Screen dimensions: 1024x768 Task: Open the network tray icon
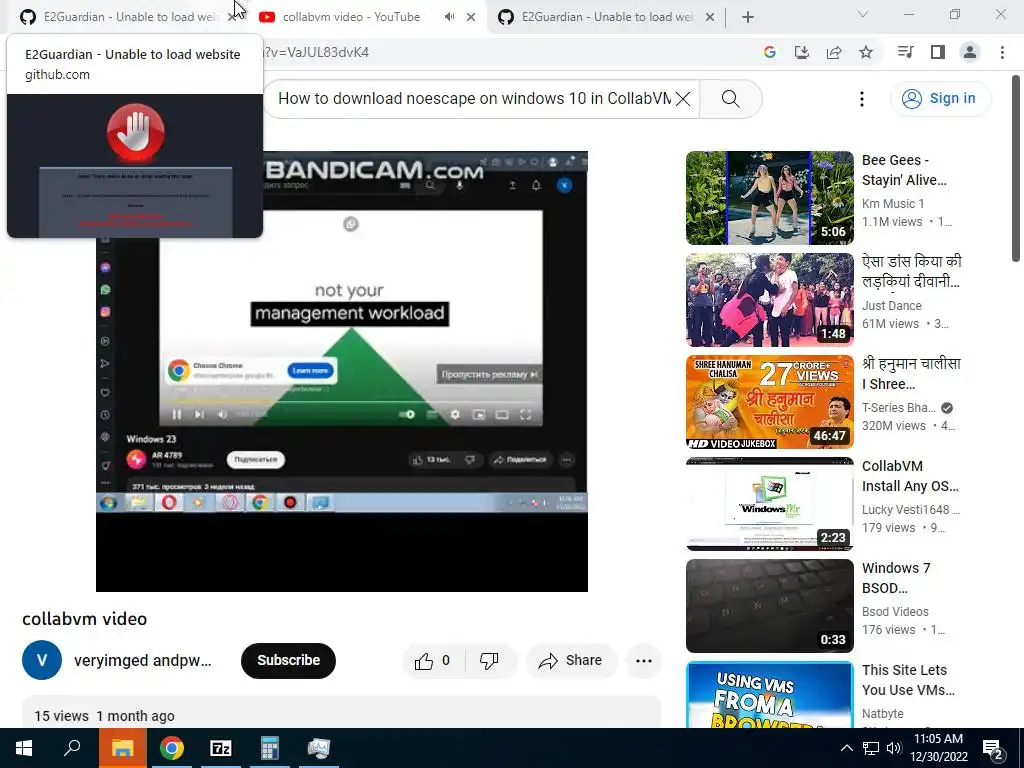click(x=871, y=748)
